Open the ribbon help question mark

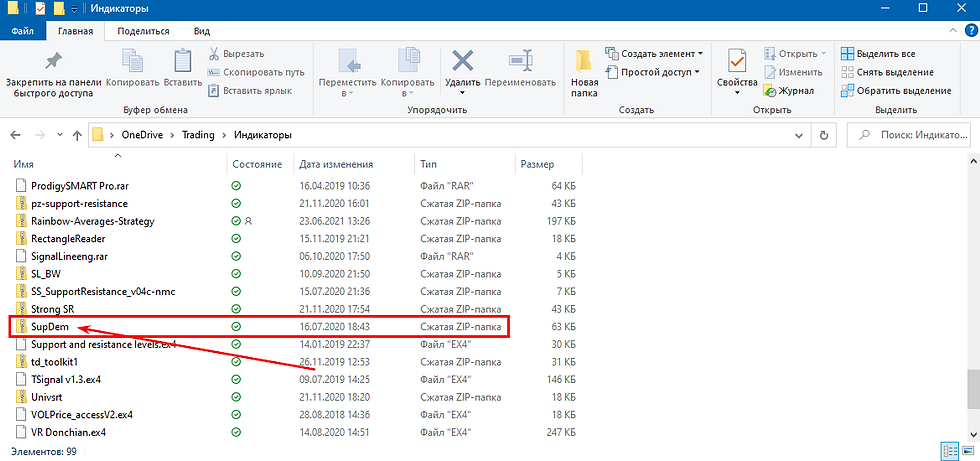coord(970,30)
